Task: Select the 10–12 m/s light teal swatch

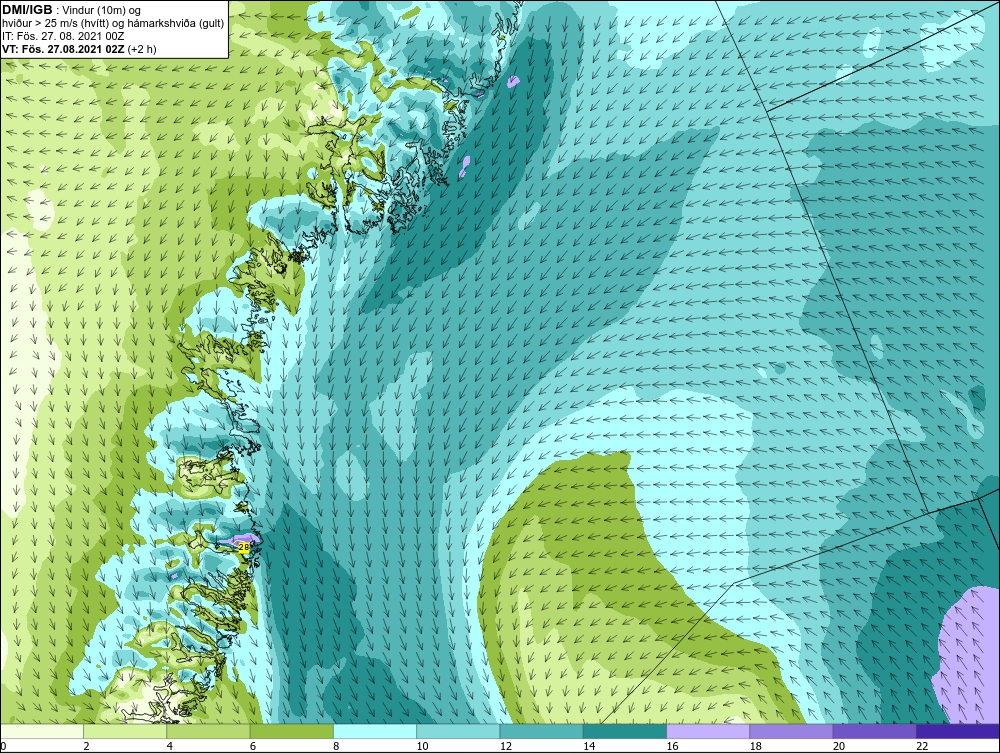Action: 458,731
